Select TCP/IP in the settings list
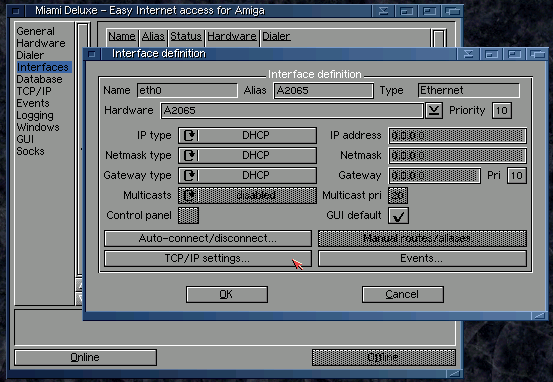Screen dimensions: 553x382 [34, 91]
